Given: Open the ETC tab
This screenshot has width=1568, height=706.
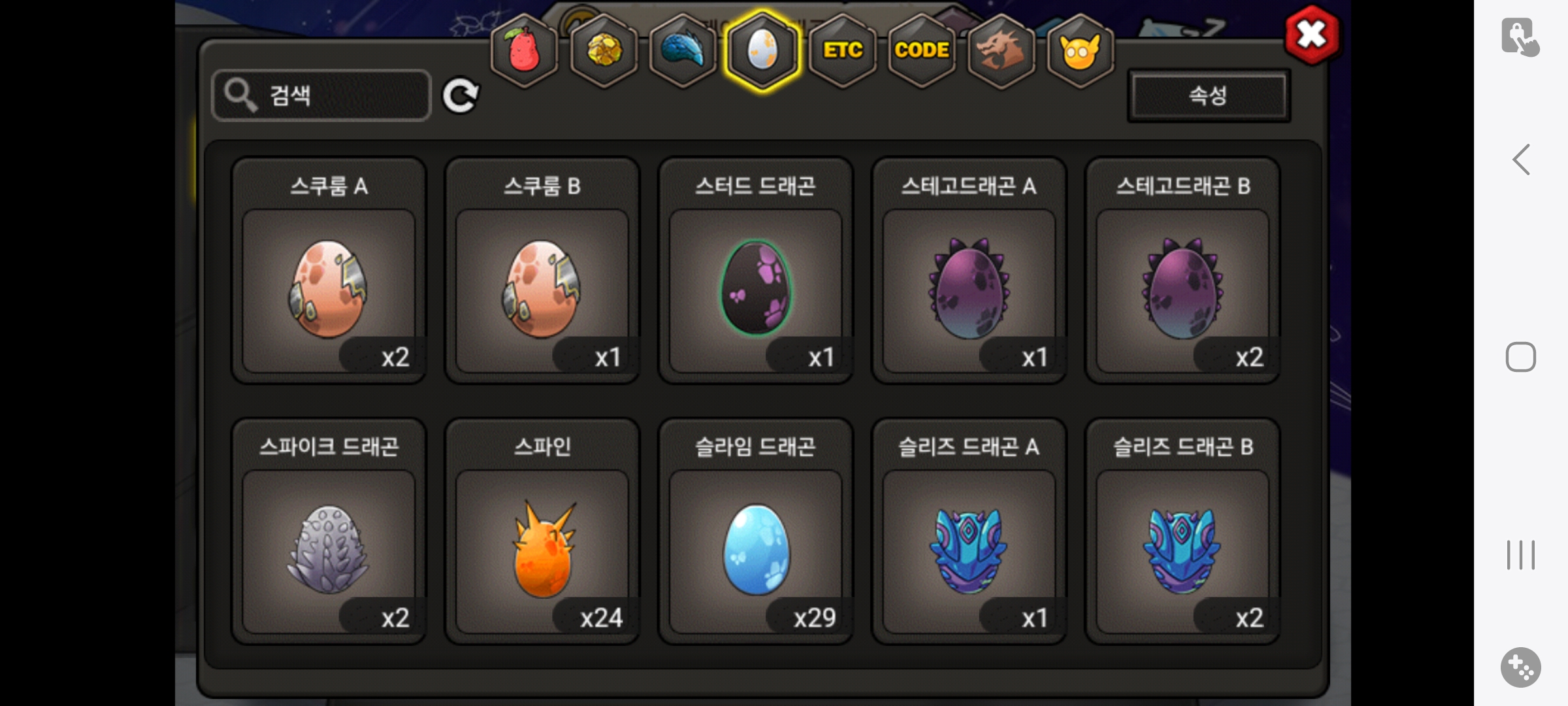Looking at the screenshot, I should tap(842, 50).
